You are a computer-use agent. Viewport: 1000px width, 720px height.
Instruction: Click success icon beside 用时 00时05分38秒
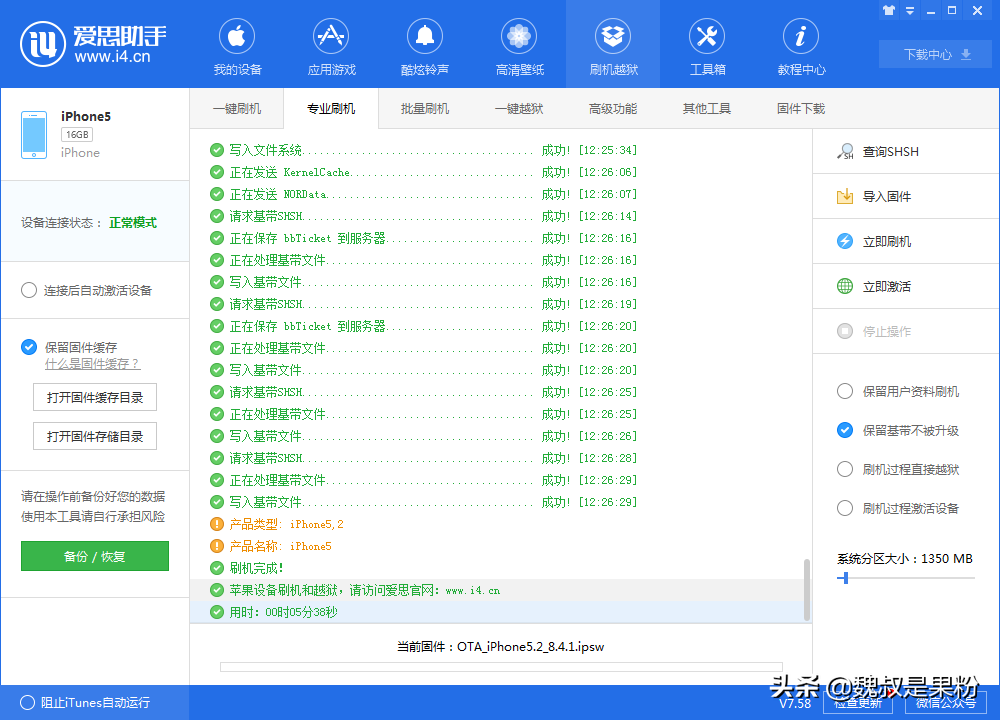pos(217,612)
